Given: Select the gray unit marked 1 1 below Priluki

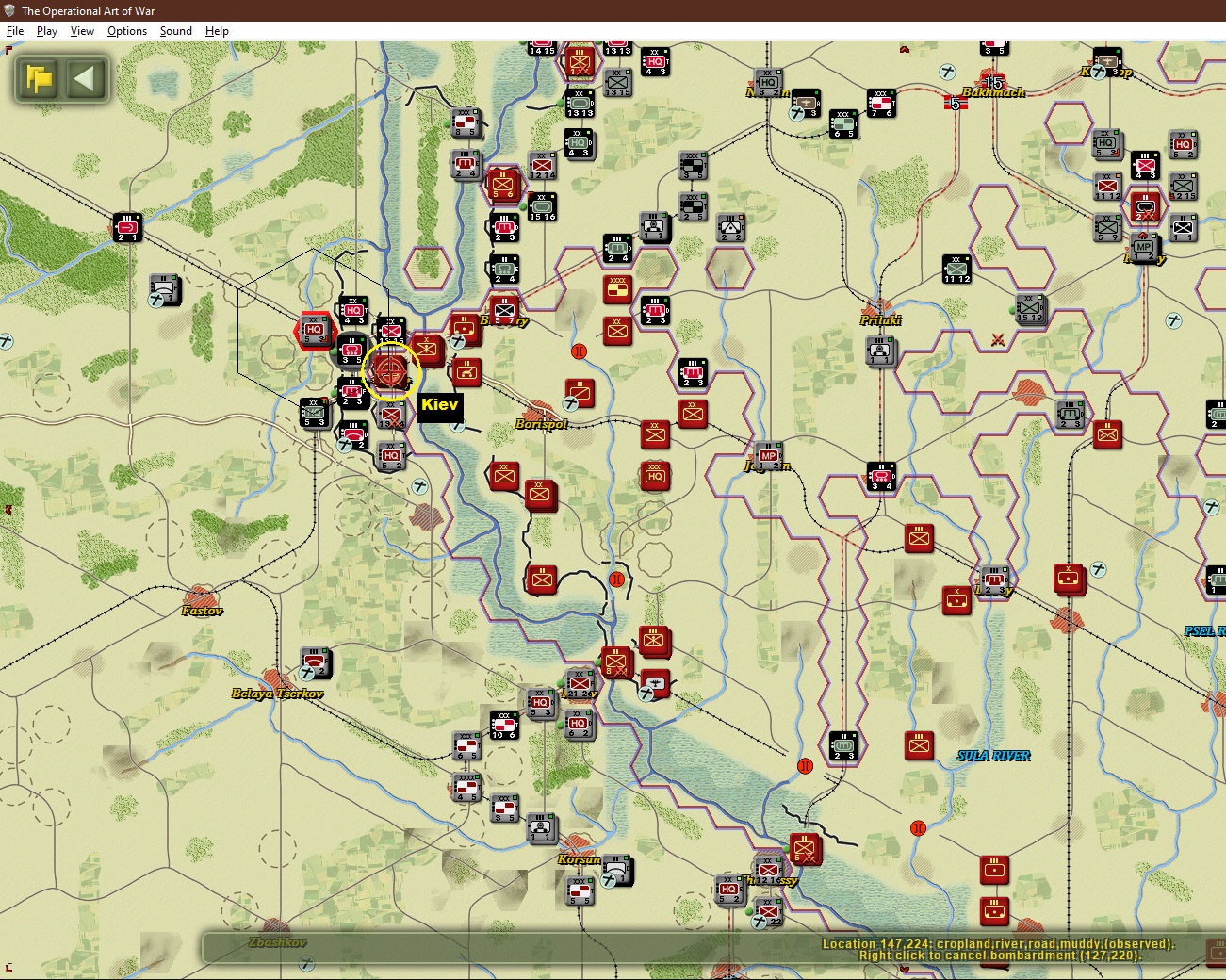Looking at the screenshot, I should 881,351.
